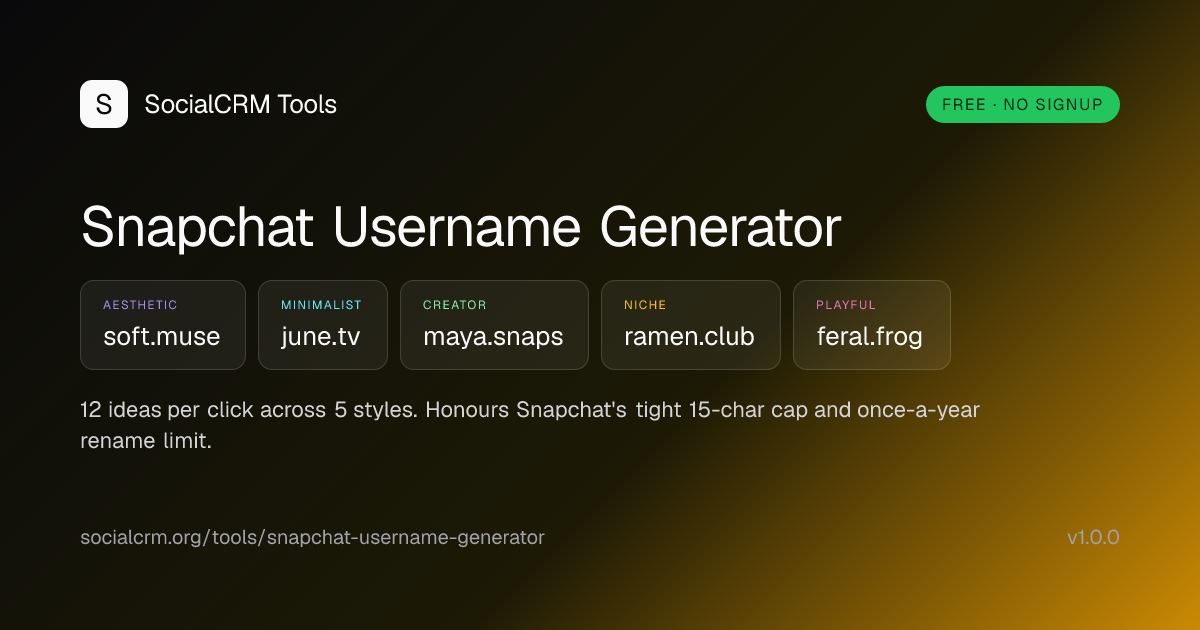
Task: Click the '12 ideas per click' description text
Action: point(530,425)
